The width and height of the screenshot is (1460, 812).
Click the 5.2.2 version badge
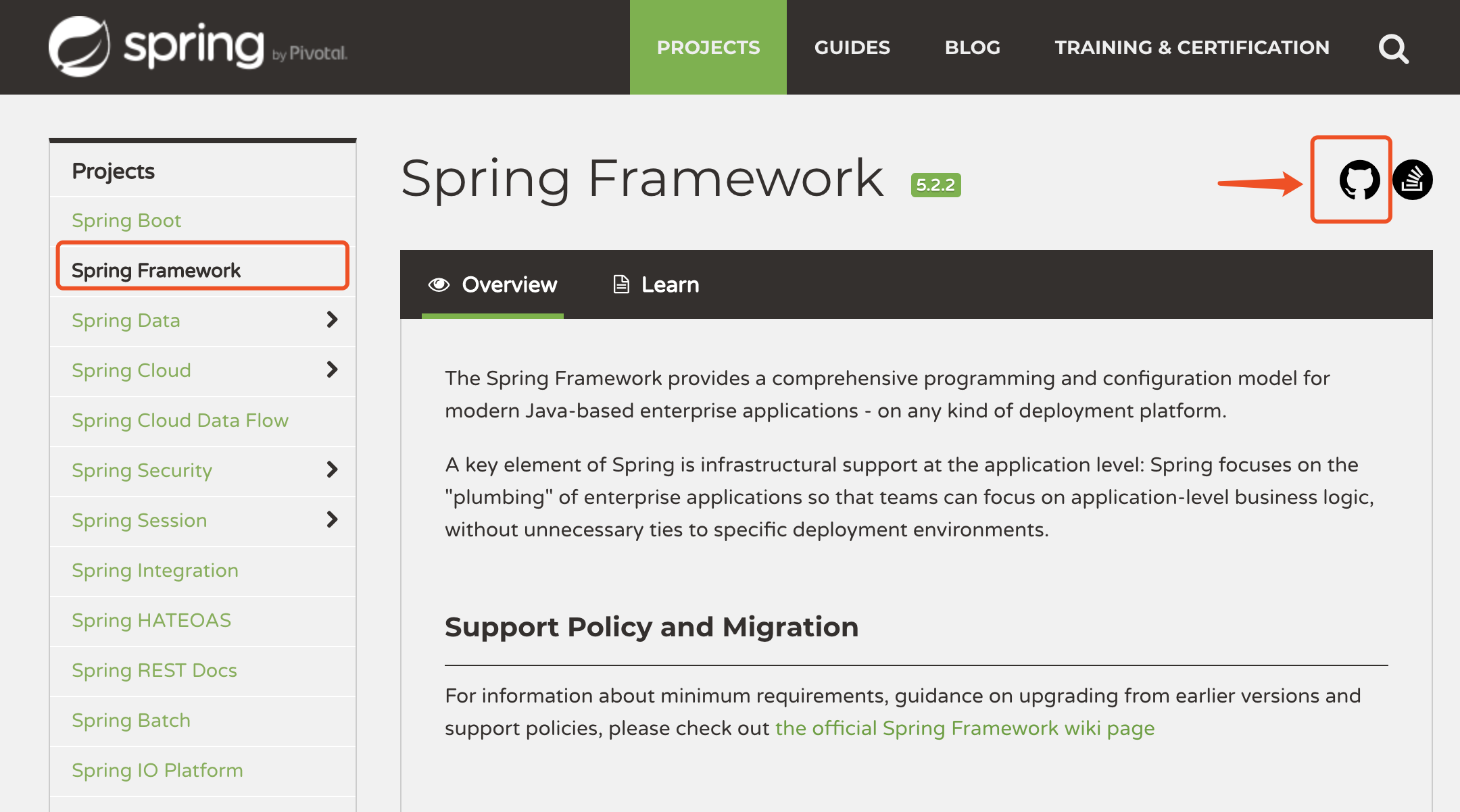pyautogui.click(x=935, y=185)
